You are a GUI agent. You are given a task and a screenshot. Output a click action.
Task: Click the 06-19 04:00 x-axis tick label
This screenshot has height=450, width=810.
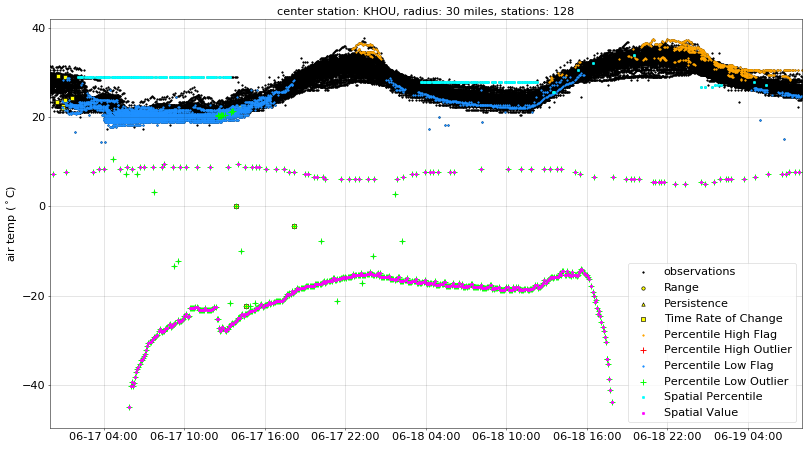pyautogui.click(x=743, y=437)
